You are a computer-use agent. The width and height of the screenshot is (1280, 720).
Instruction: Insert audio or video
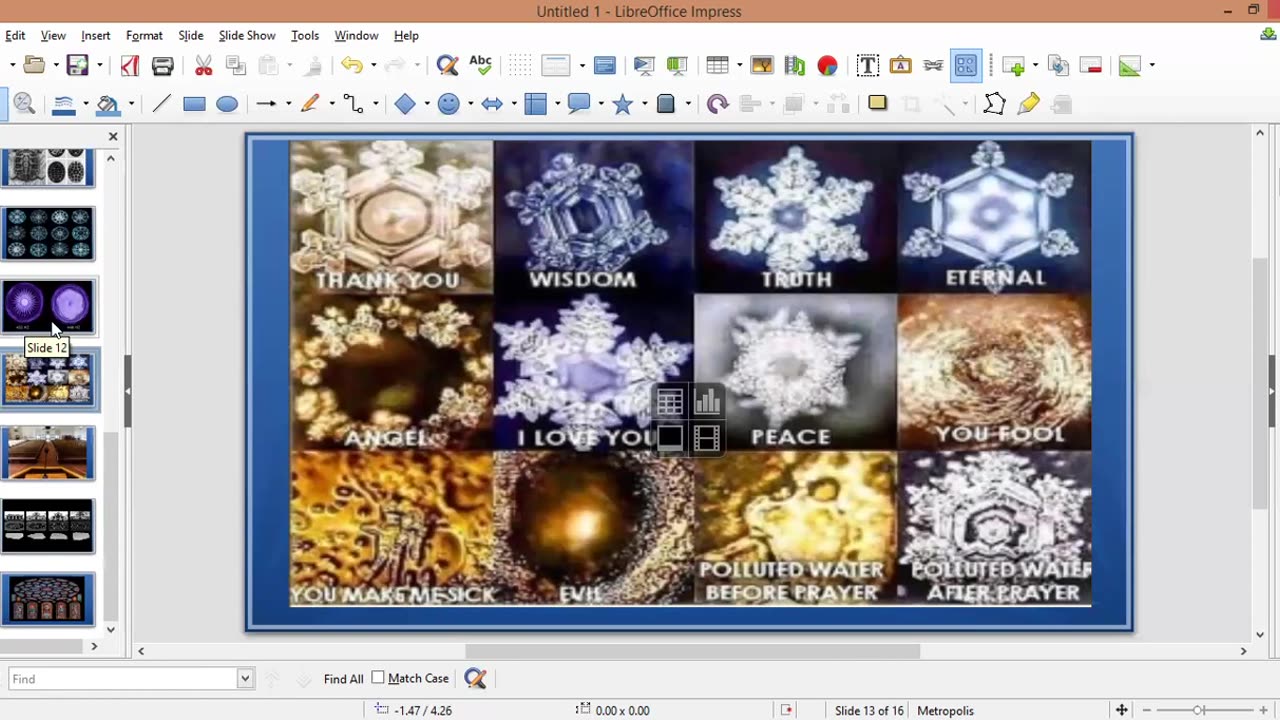point(795,66)
